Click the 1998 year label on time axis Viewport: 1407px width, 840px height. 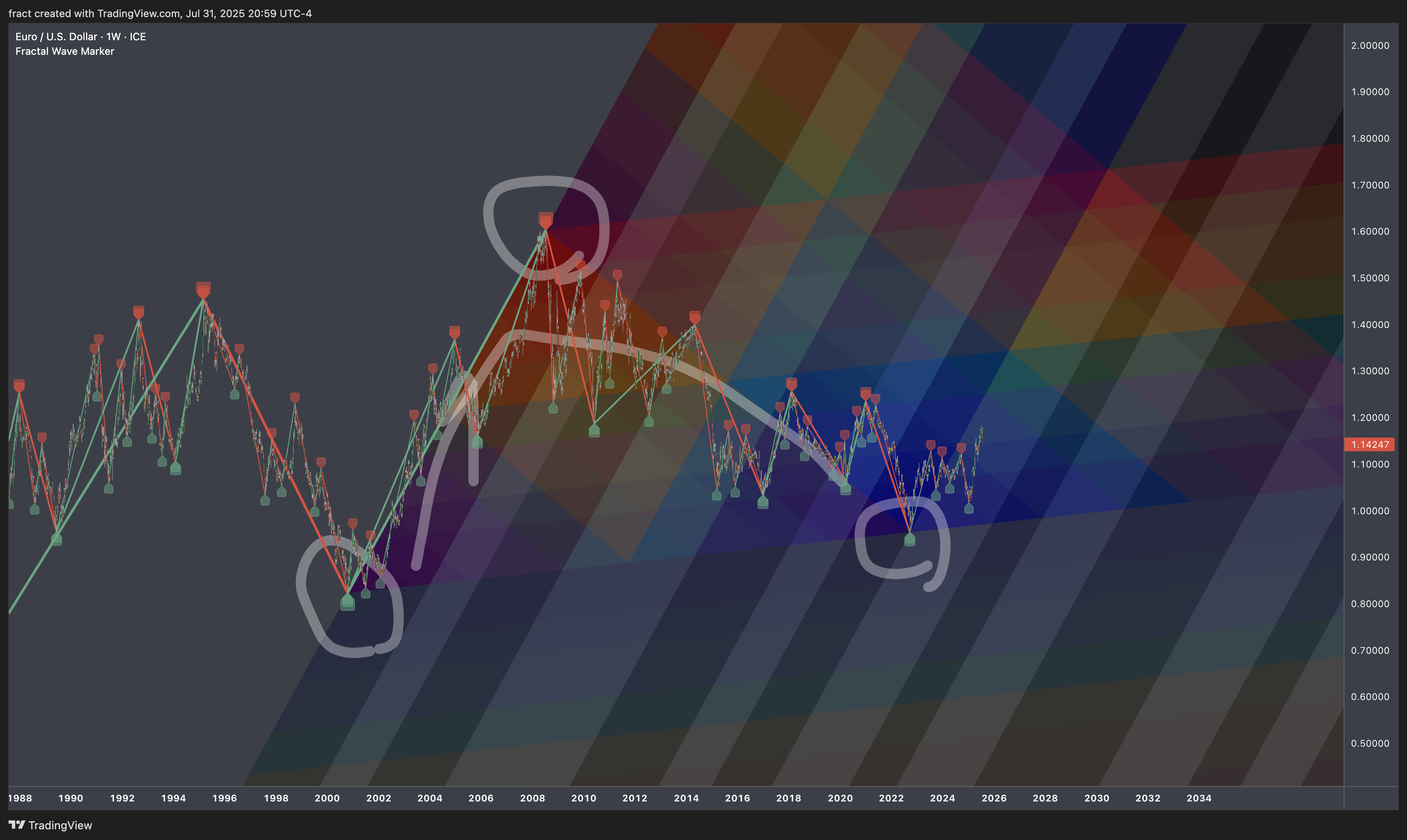point(276,798)
